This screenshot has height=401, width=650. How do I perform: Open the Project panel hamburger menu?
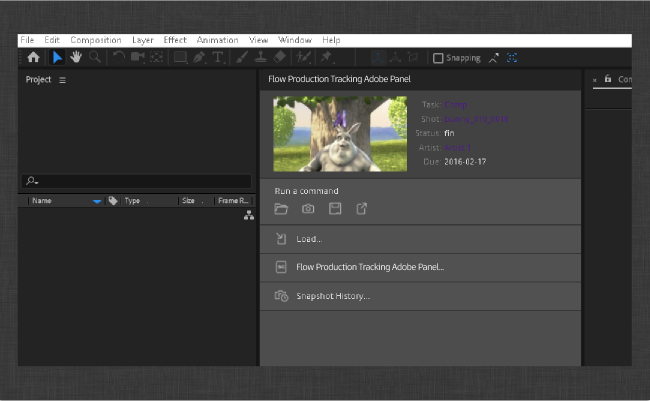(63, 80)
